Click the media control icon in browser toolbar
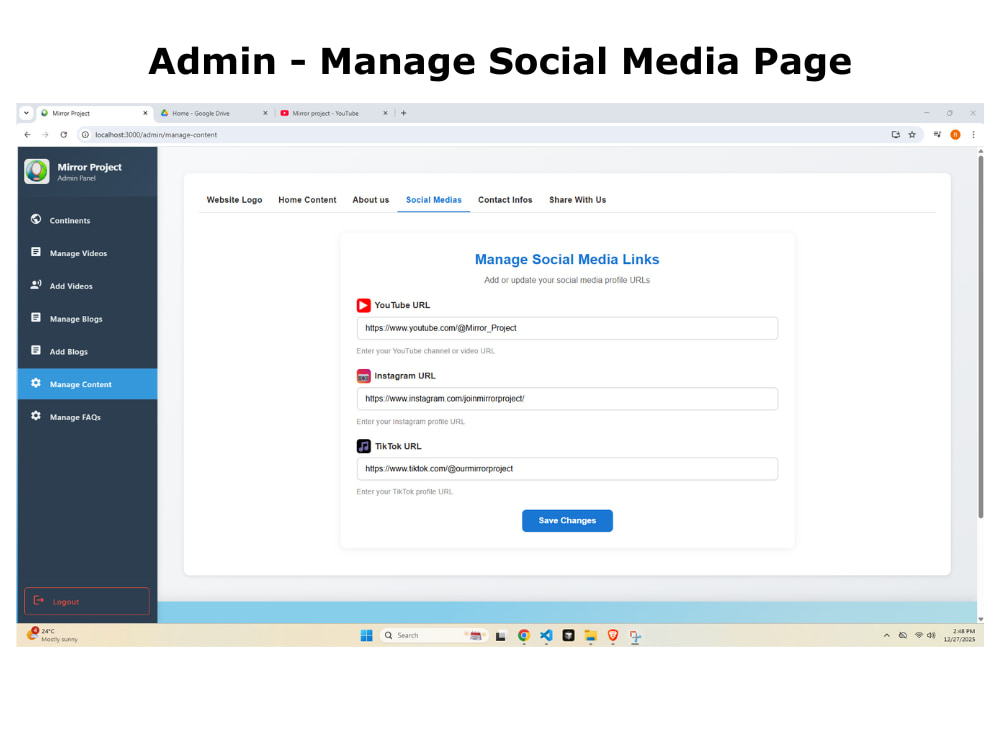Image resolution: width=1000 pixels, height=750 pixels. pos(937,135)
